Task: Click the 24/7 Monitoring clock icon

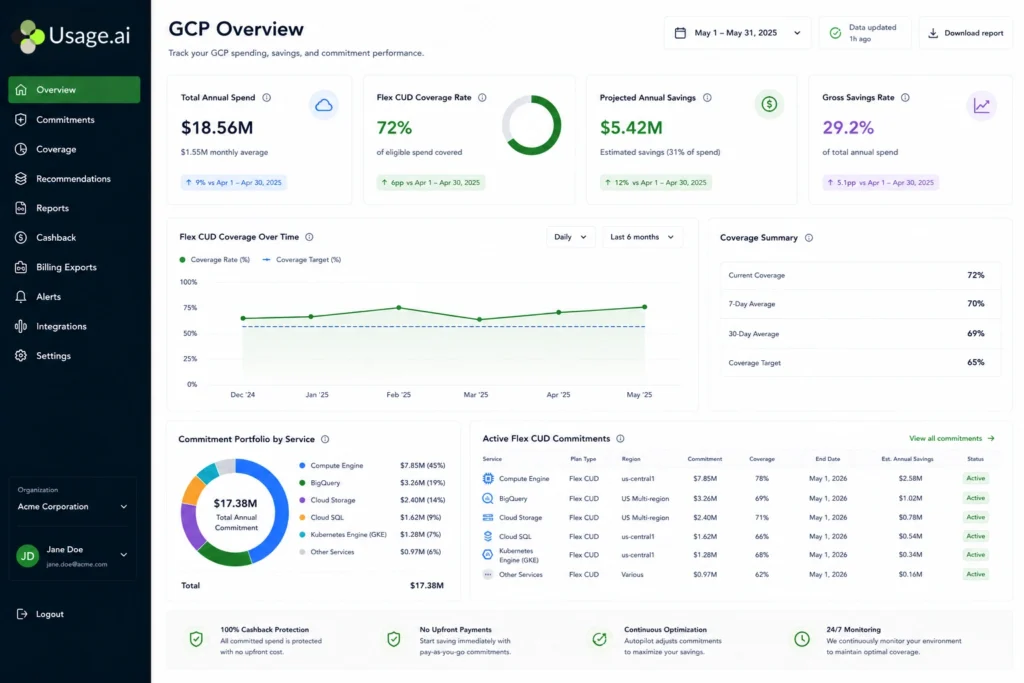Action: click(x=802, y=639)
